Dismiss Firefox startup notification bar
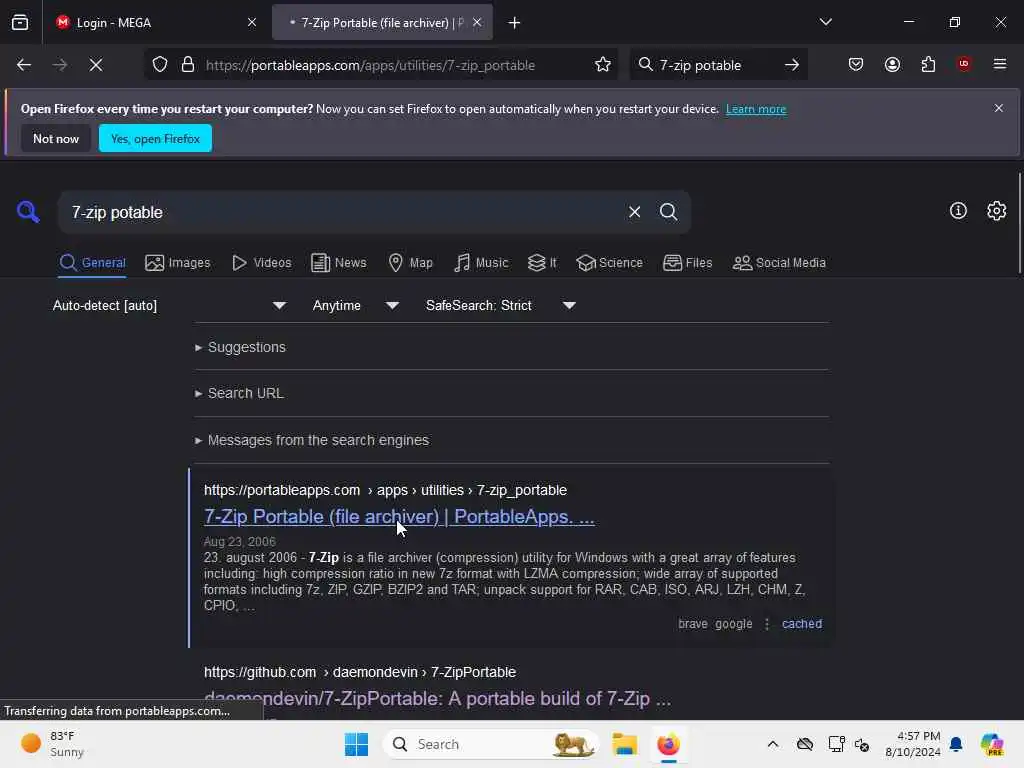The width and height of the screenshot is (1024, 768). click(x=999, y=108)
